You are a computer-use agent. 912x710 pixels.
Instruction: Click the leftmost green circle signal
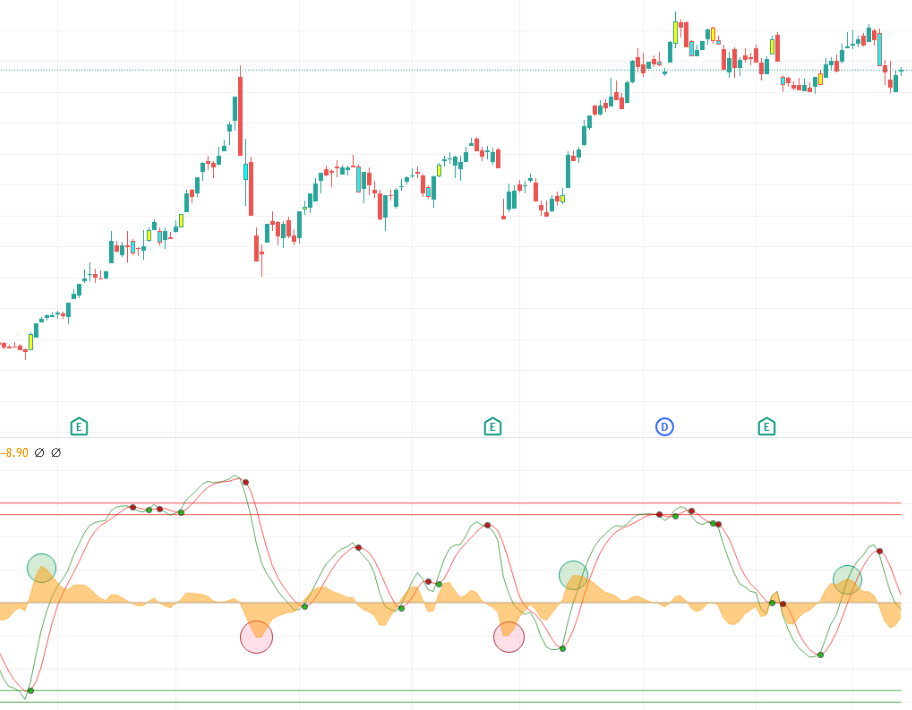41,568
